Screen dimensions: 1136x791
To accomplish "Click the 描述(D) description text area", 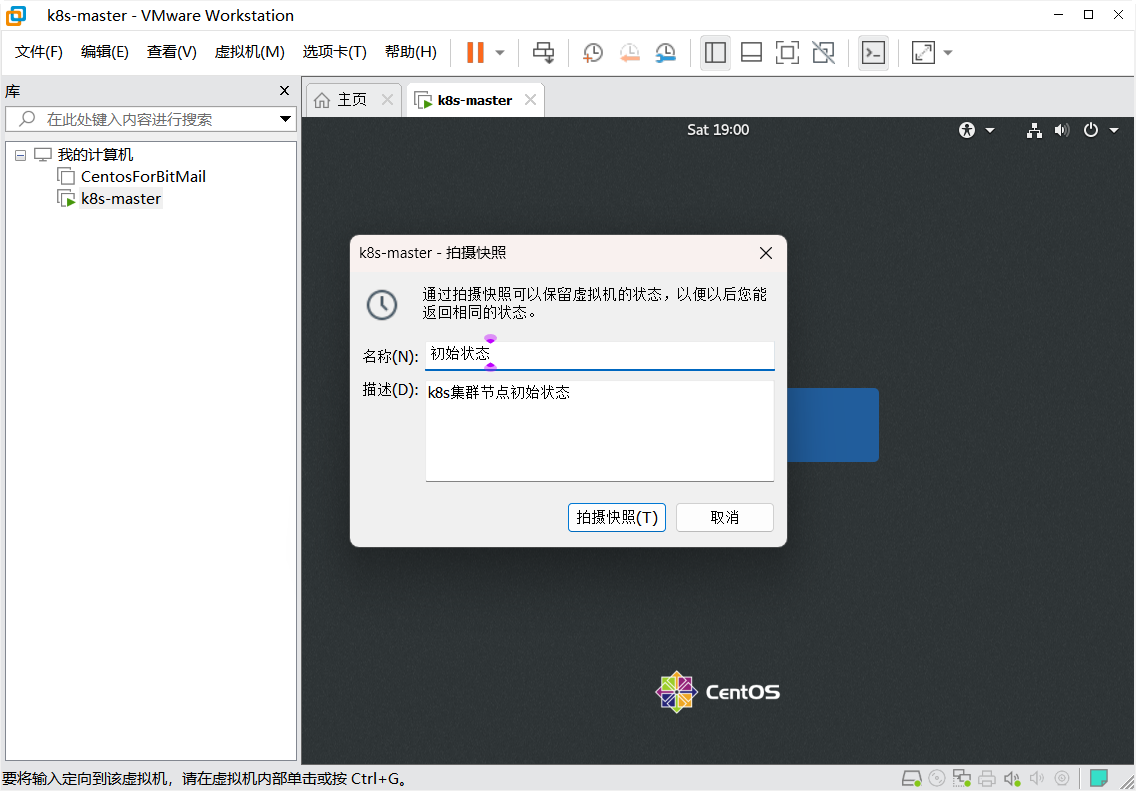I will 600,431.
